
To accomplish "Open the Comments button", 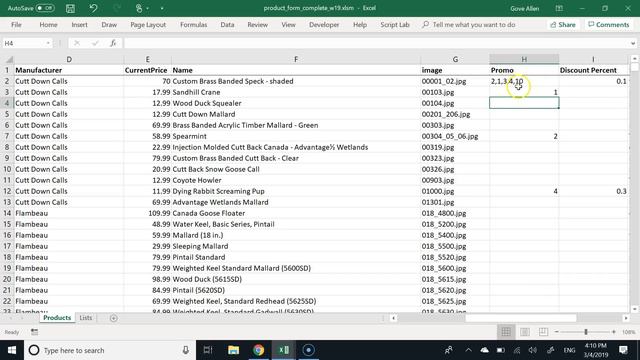I will (609, 25).
